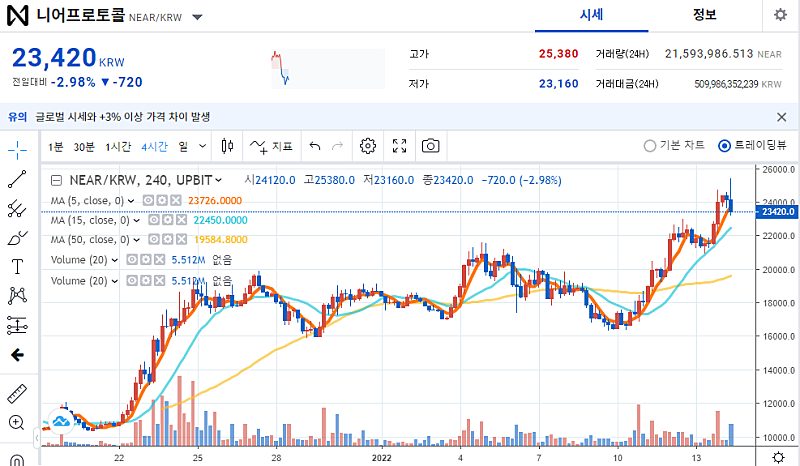
Task: Open chart settings gear in toolbar
Action: pos(367,146)
